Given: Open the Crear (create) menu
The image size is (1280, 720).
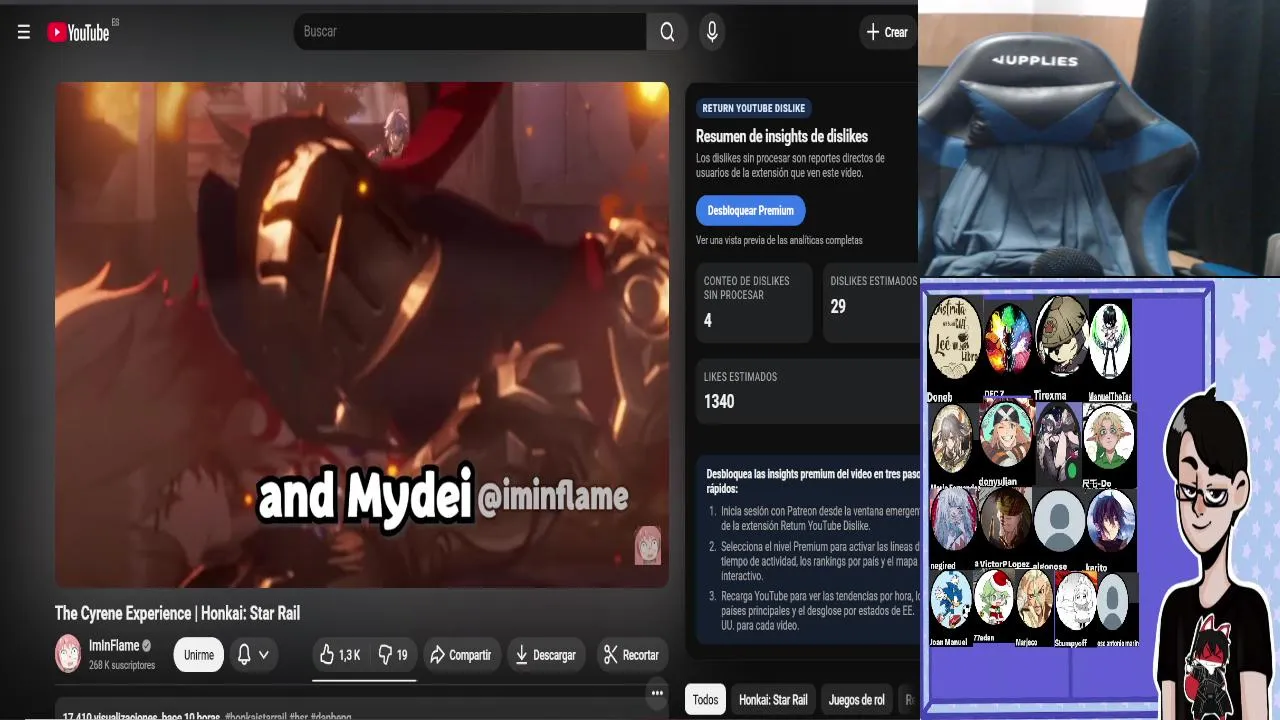Looking at the screenshot, I should (887, 32).
